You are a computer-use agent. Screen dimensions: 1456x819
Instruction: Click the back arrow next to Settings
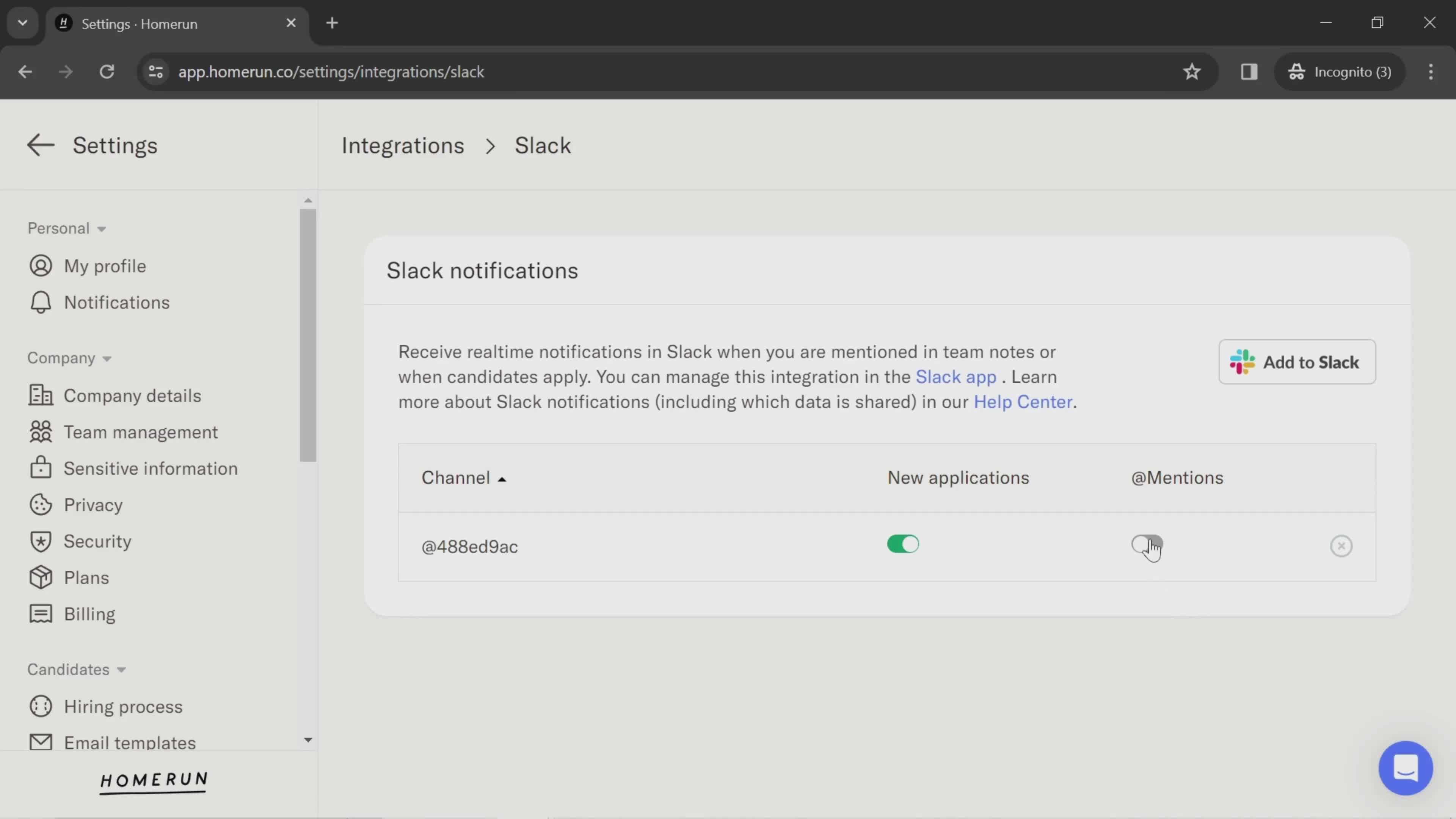(x=41, y=145)
